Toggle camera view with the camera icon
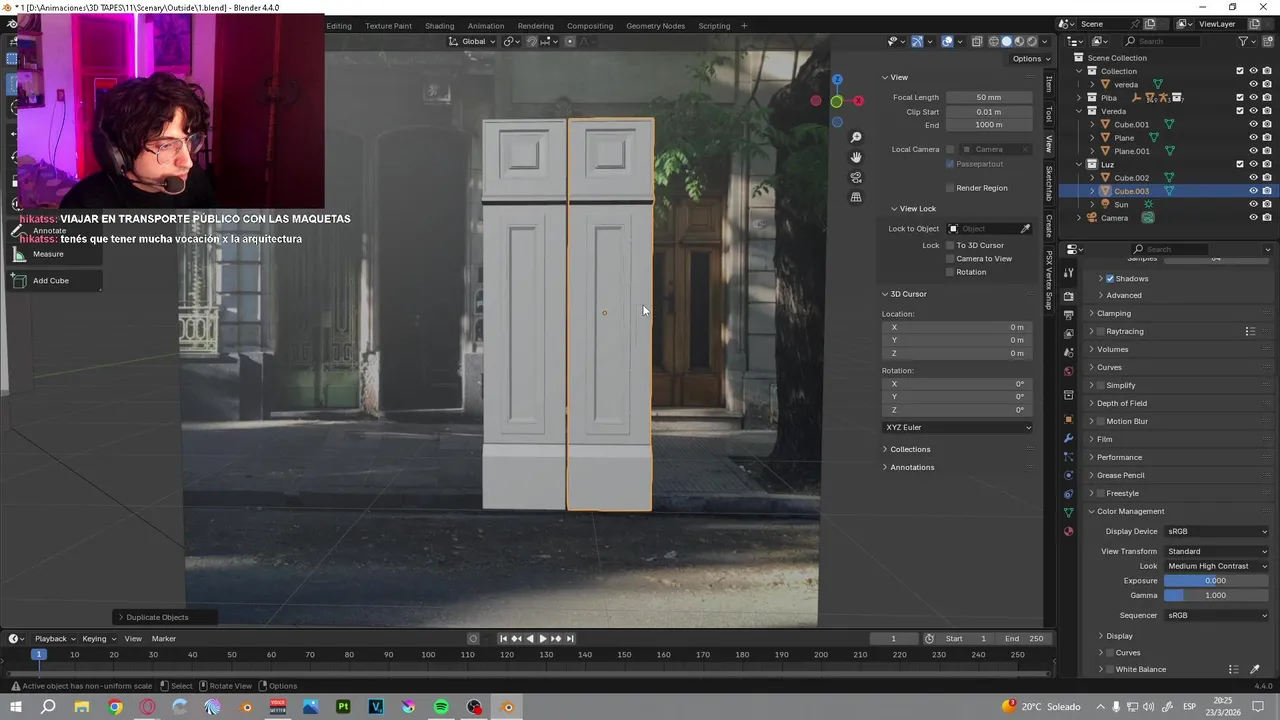This screenshot has width=1280, height=720. 856,177
